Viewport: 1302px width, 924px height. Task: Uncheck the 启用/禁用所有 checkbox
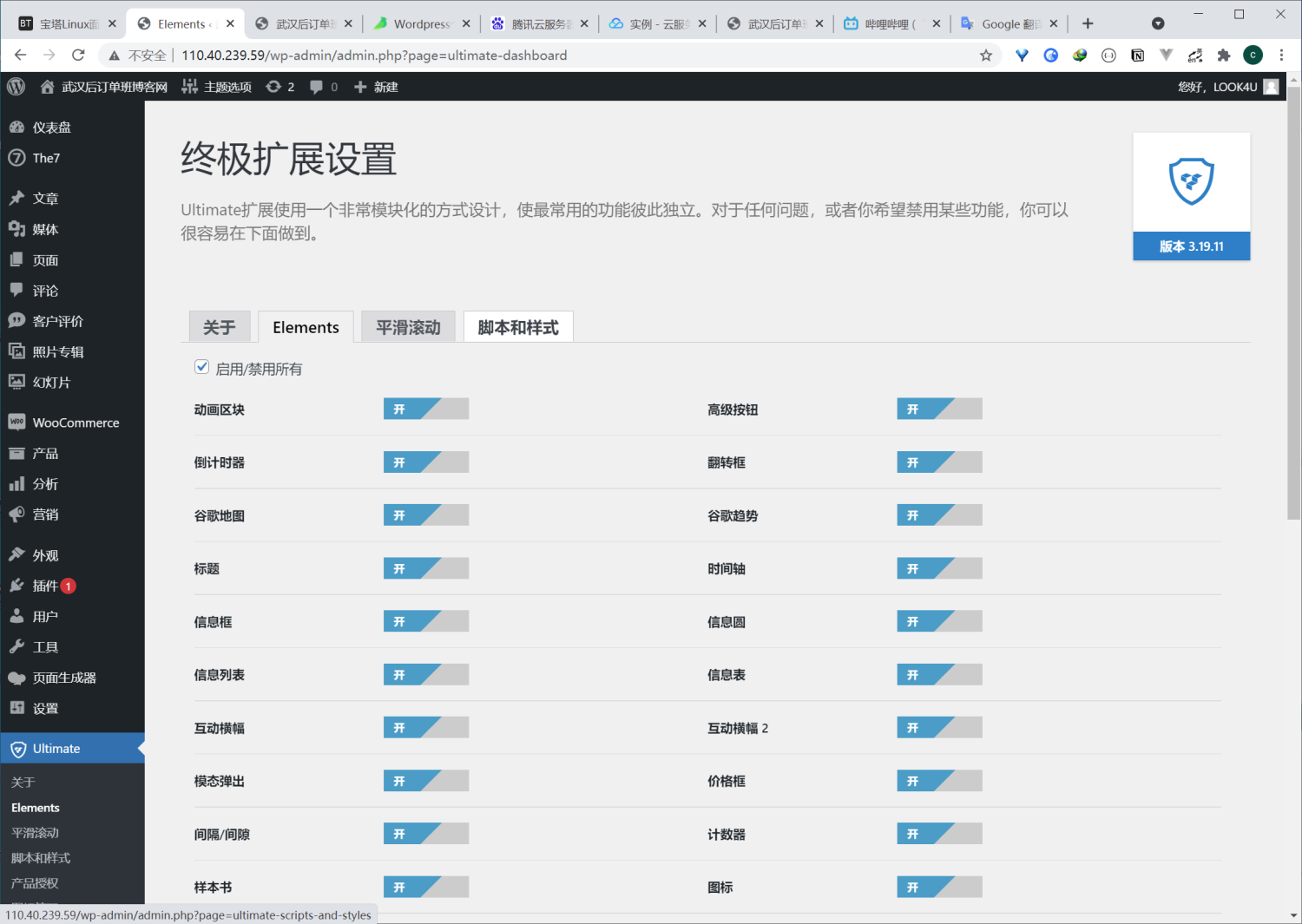(201, 367)
